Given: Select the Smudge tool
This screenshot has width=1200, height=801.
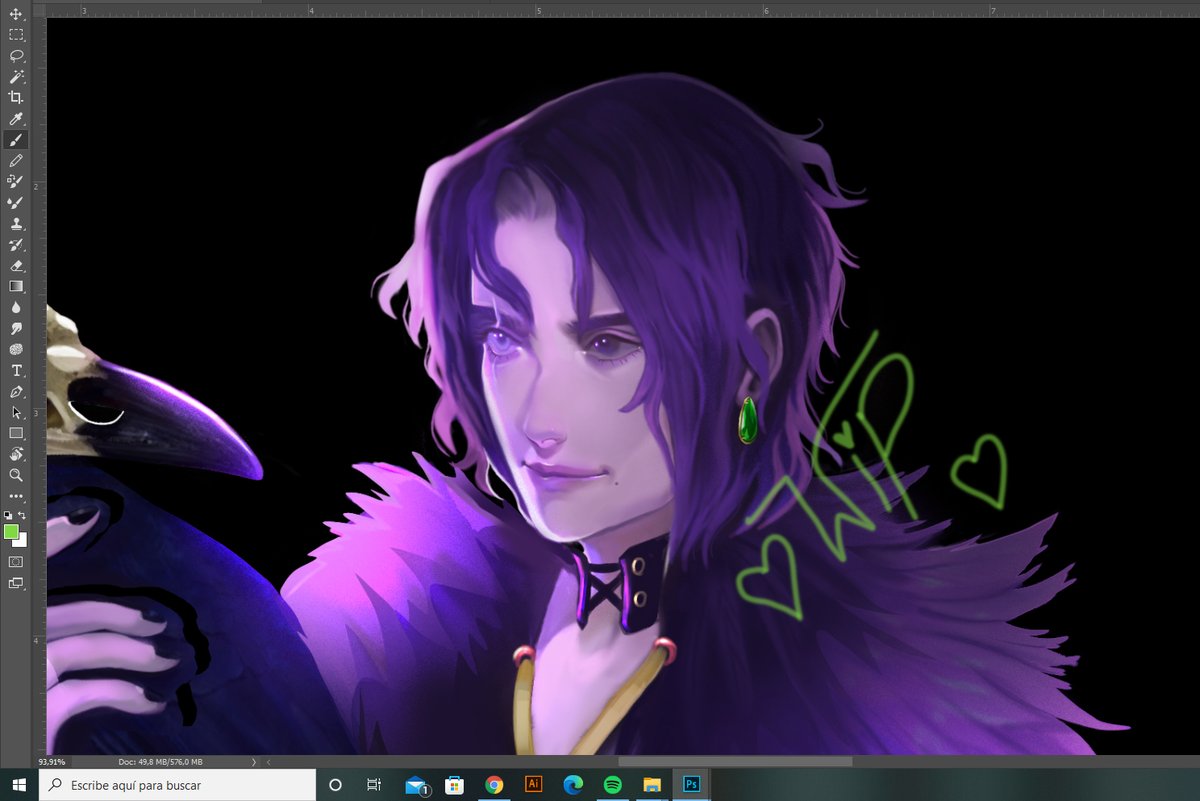Looking at the screenshot, I should tap(16, 329).
